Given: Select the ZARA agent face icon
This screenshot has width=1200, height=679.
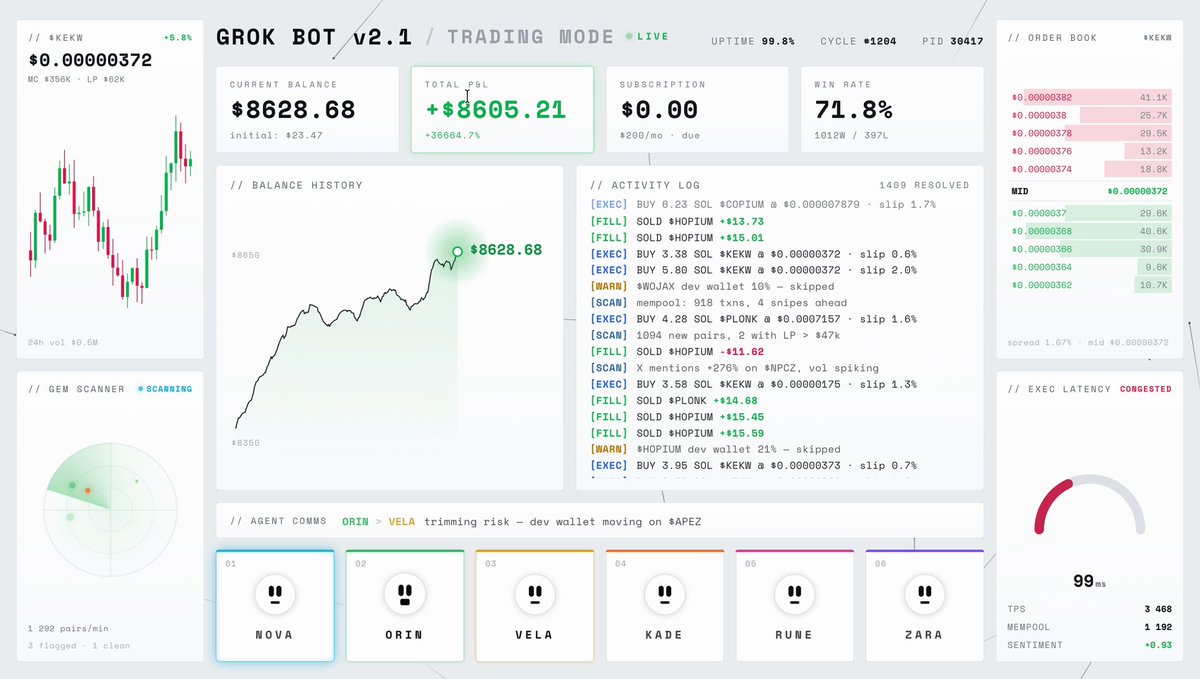Looking at the screenshot, I should click(924, 594).
